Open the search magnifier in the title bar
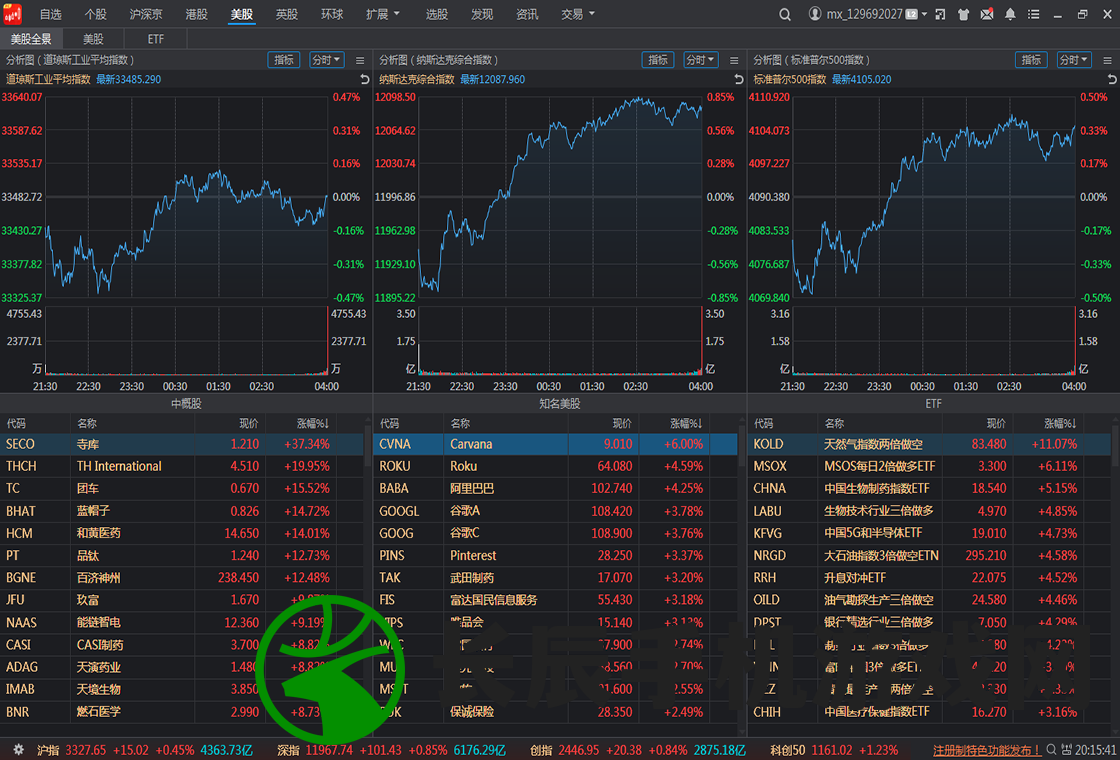The image size is (1120, 760). coord(785,14)
